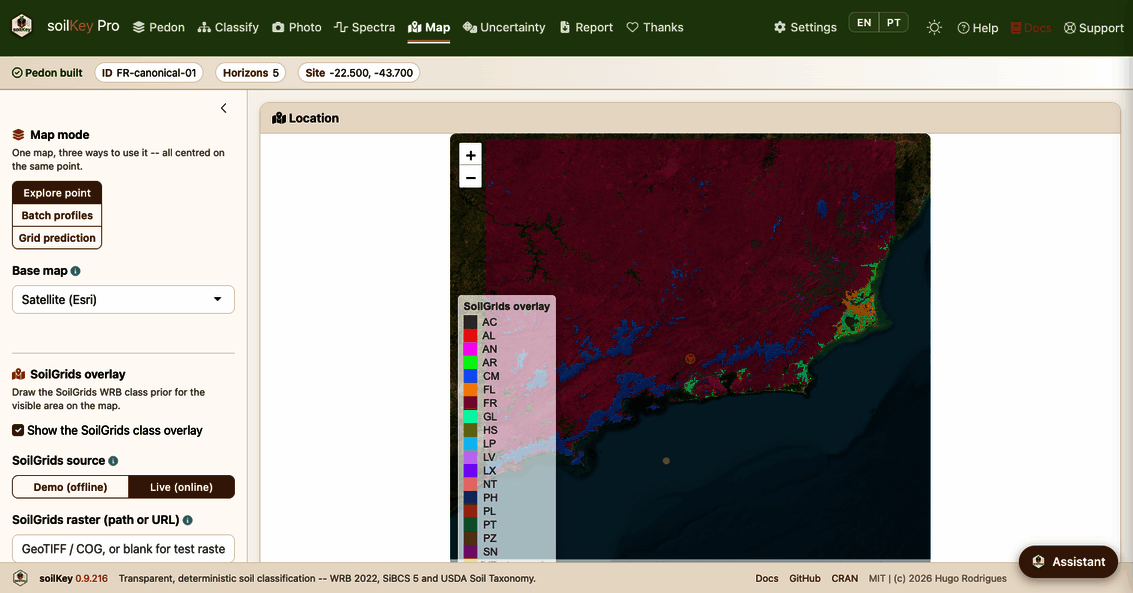Open the footer CRAN link
Image resolution: width=1133 pixels, height=593 pixels.
[x=844, y=579]
